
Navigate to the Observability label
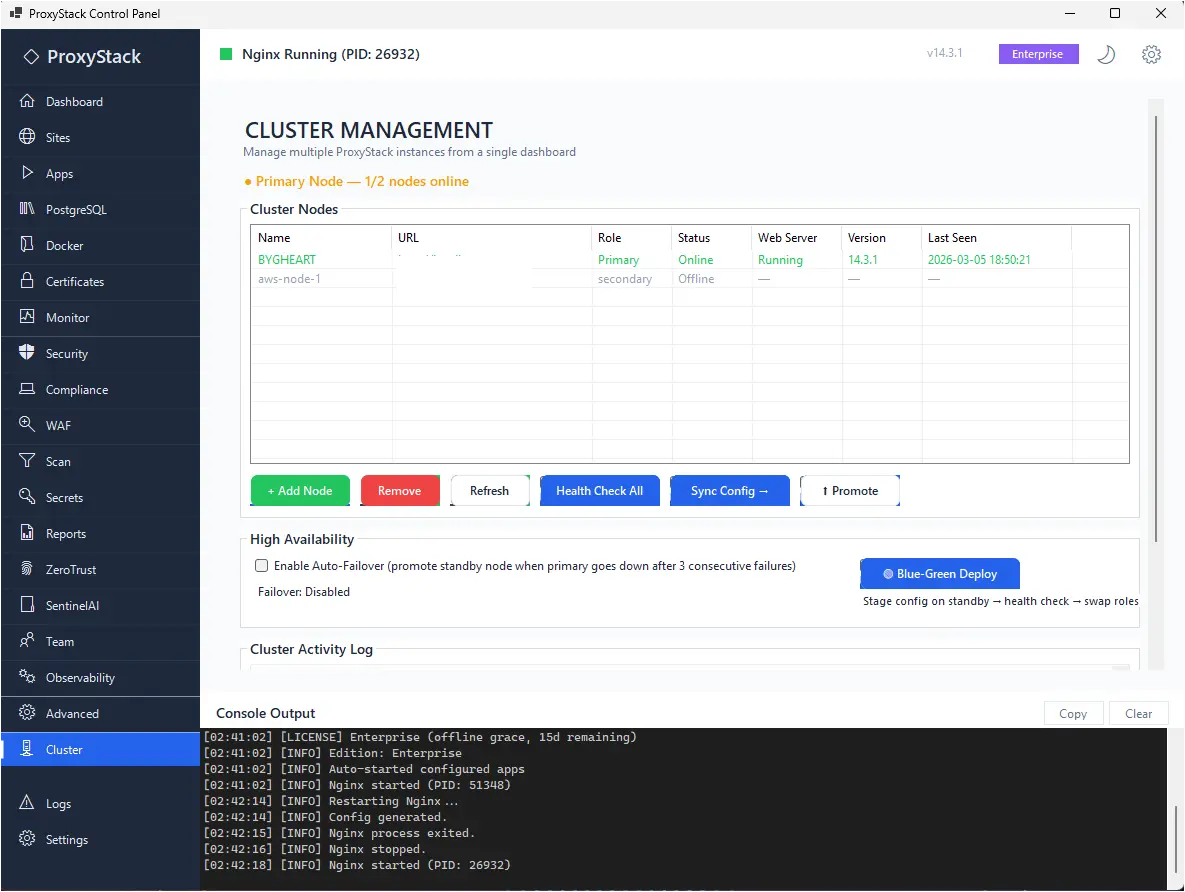(80, 678)
